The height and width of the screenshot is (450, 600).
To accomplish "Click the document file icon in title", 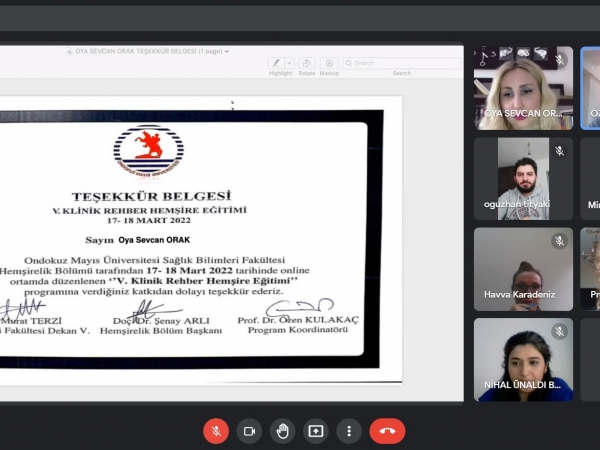I will tap(69, 51).
